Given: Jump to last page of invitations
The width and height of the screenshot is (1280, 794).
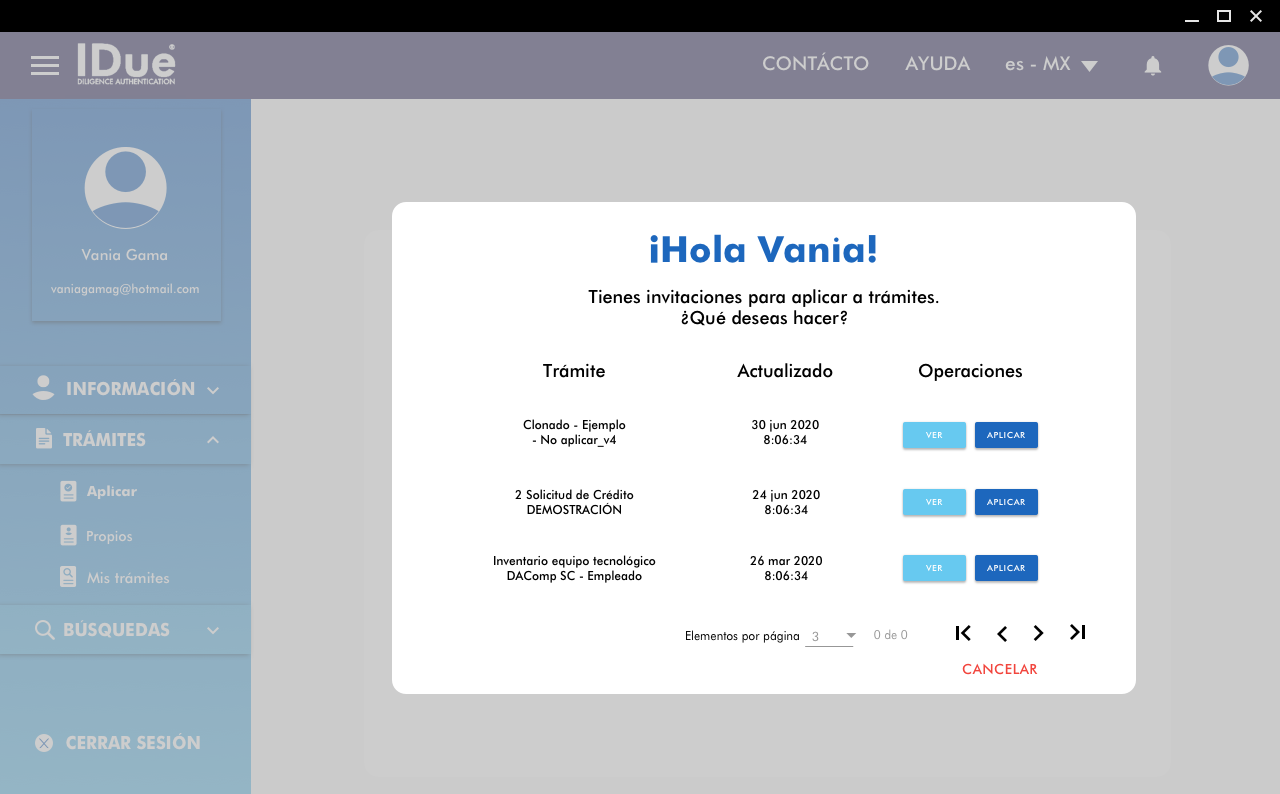Looking at the screenshot, I should coord(1077,633).
